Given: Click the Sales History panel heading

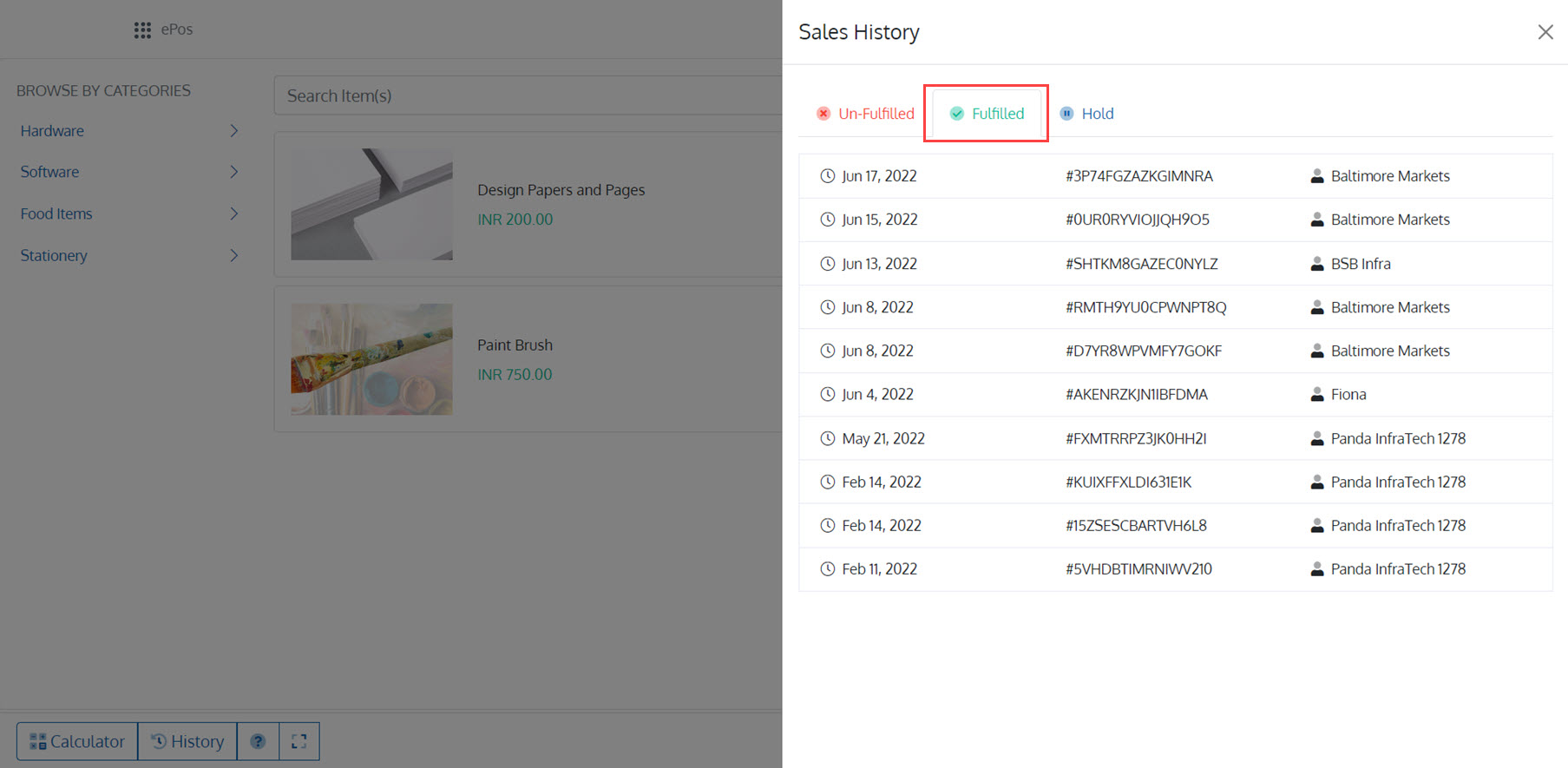Looking at the screenshot, I should (859, 32).
